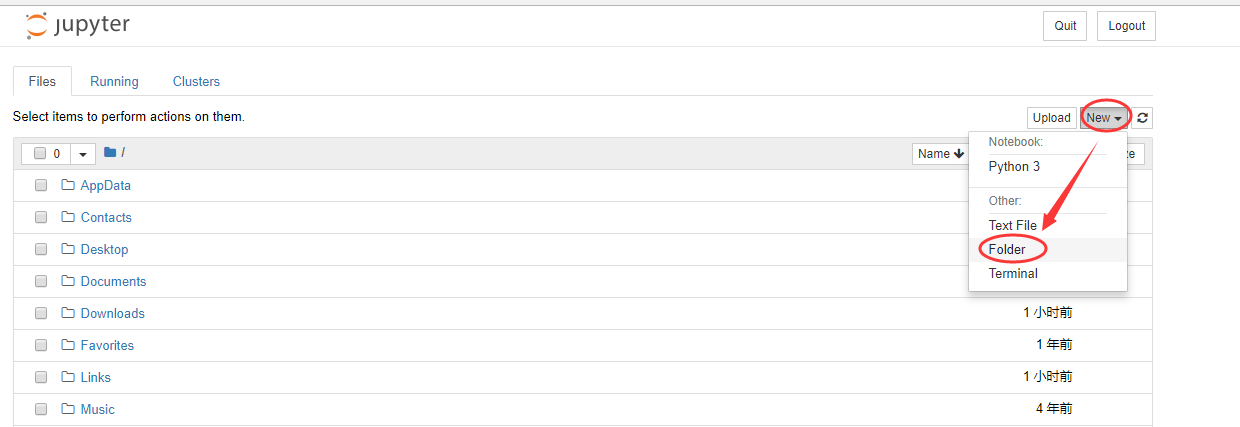Switch to the Running tab
This screenshot has height=427, width=1240.
(114, 82)
